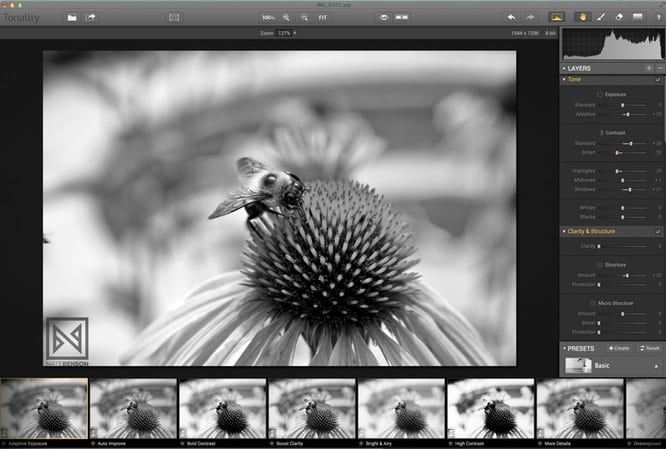
Task: Open an image with the folder icon
Action: click(x=72, y=17)
